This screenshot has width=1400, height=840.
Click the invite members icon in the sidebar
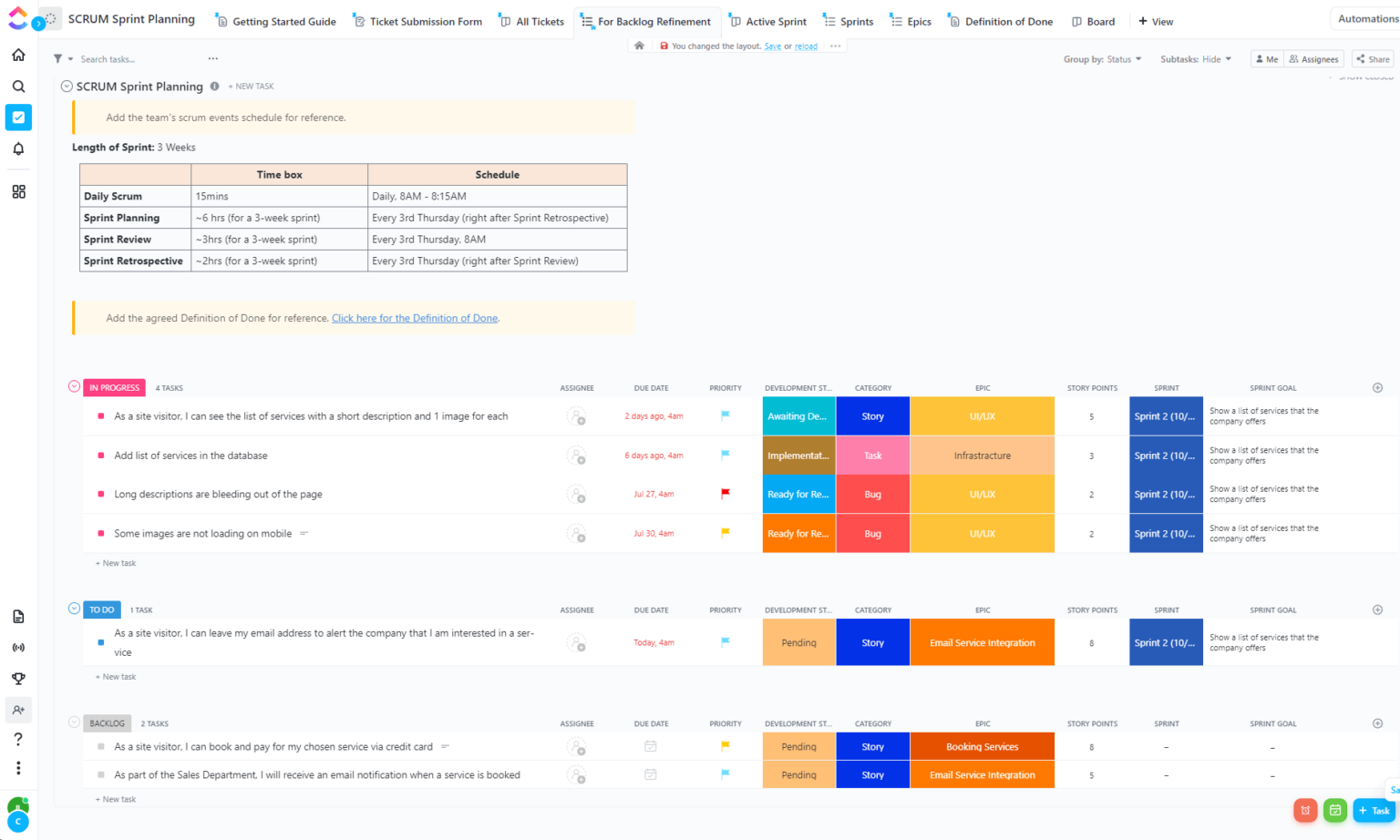(x=18, y=711)
